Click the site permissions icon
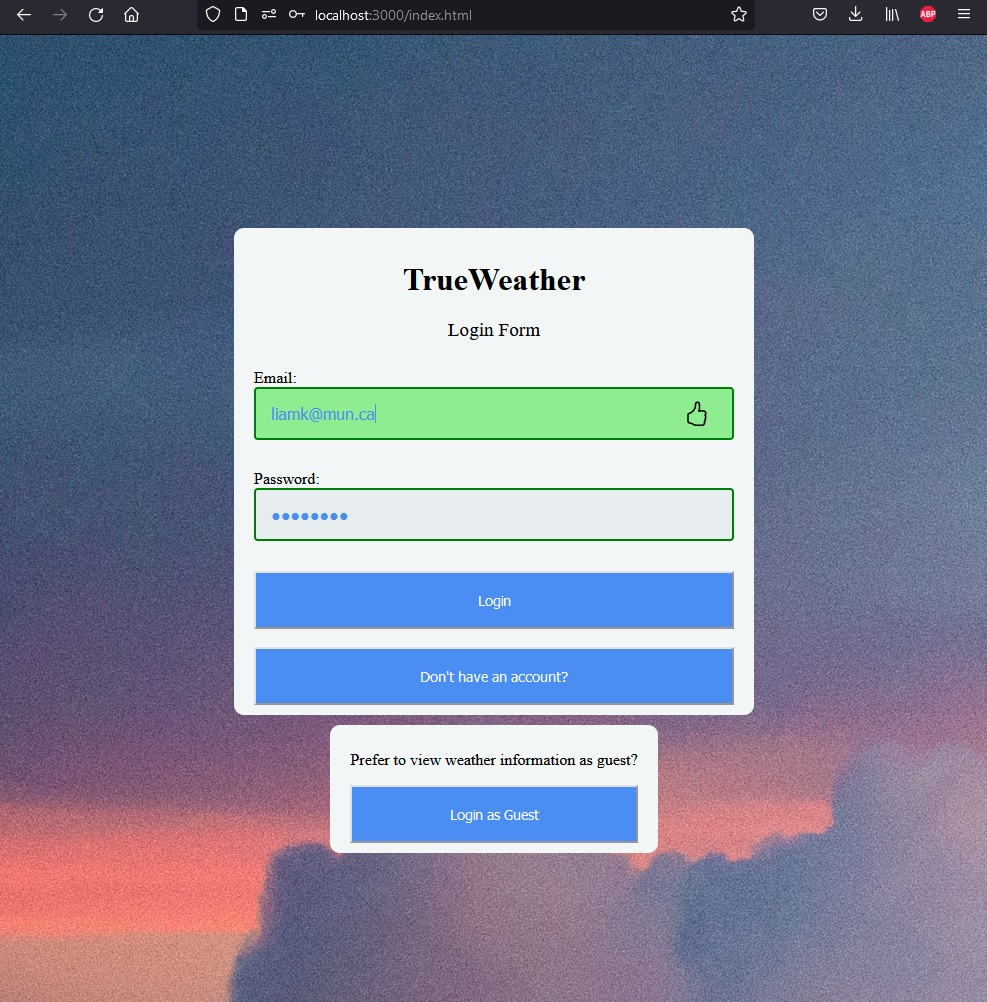 [x=268, y=15]
